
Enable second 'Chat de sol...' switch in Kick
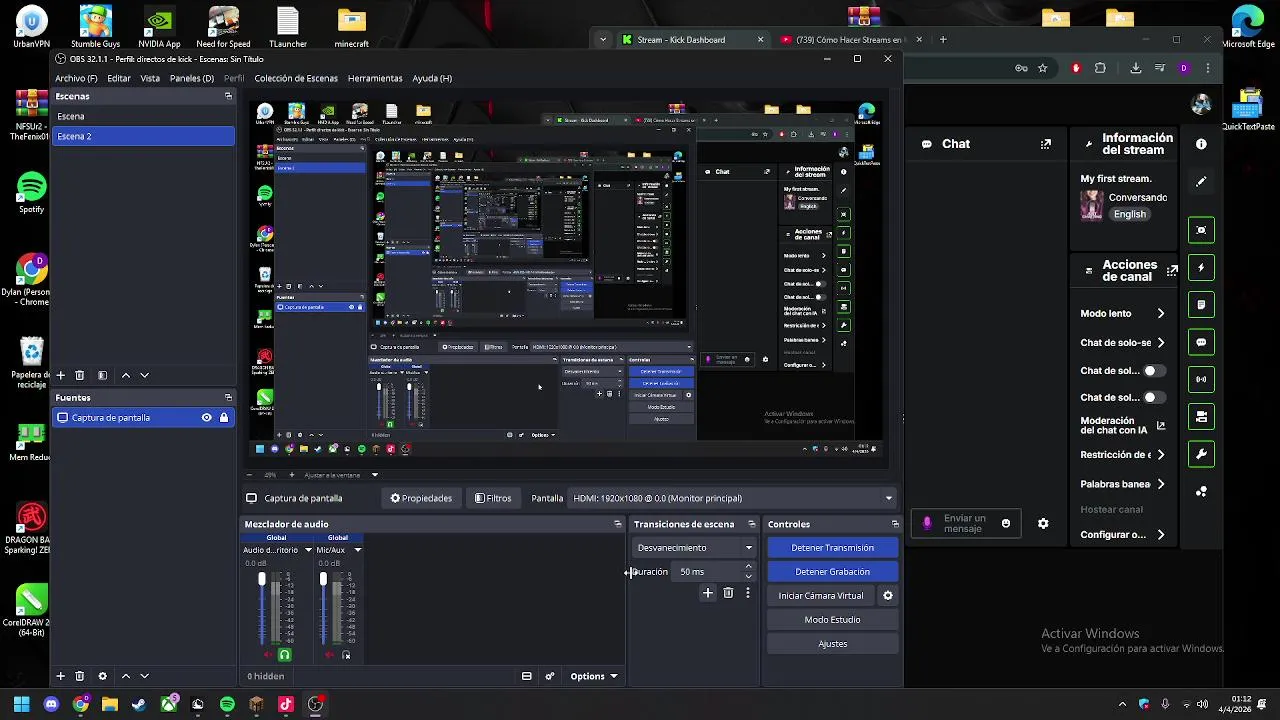point(1154,397)
